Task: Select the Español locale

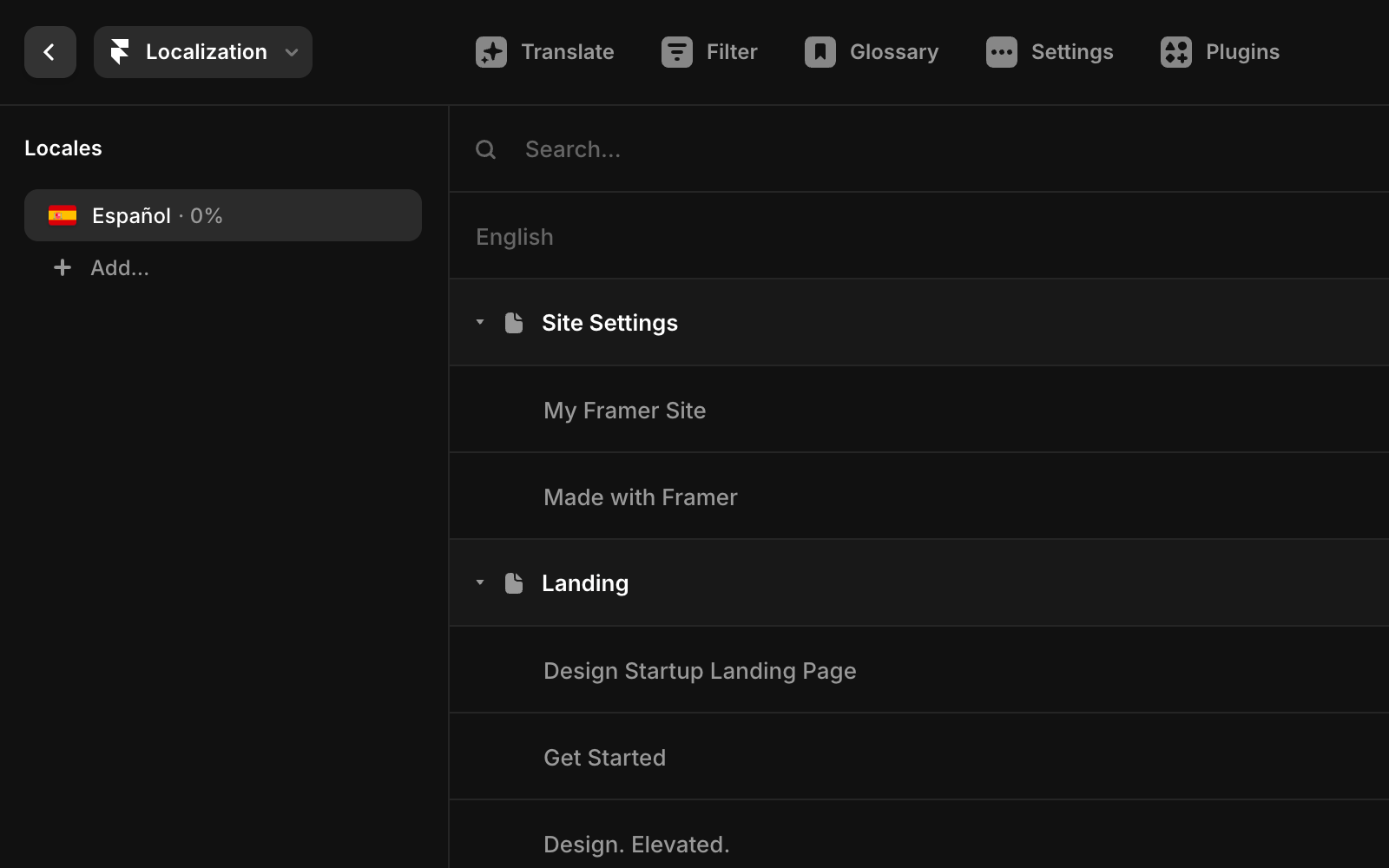Action: (222, 215)
